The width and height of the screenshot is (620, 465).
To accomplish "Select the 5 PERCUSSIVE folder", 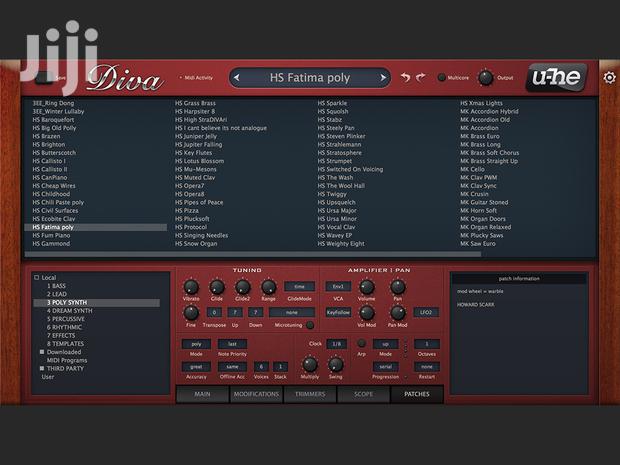I will pyautogui.click(x=66, y=319).
